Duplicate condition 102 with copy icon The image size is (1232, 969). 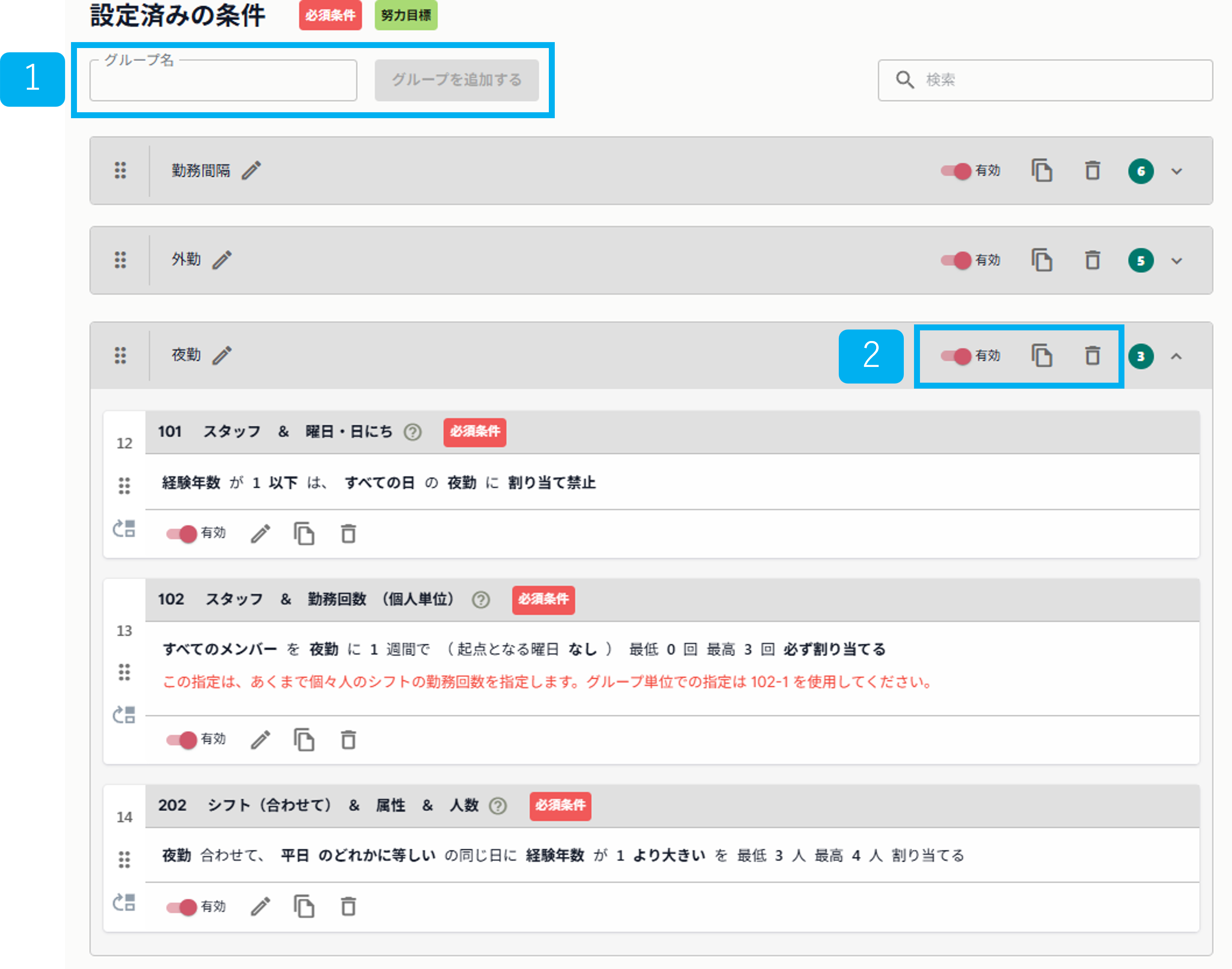click(304, 739)
